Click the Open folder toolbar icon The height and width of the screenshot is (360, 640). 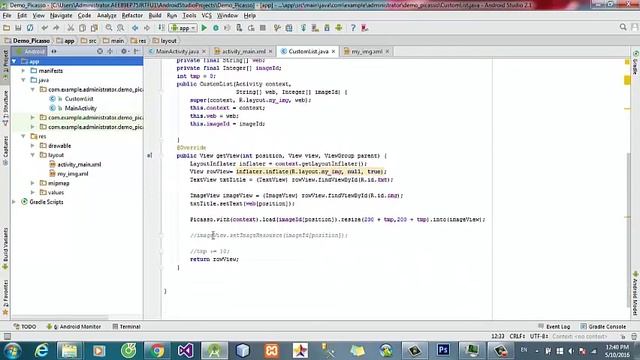(x=6, y=28)
